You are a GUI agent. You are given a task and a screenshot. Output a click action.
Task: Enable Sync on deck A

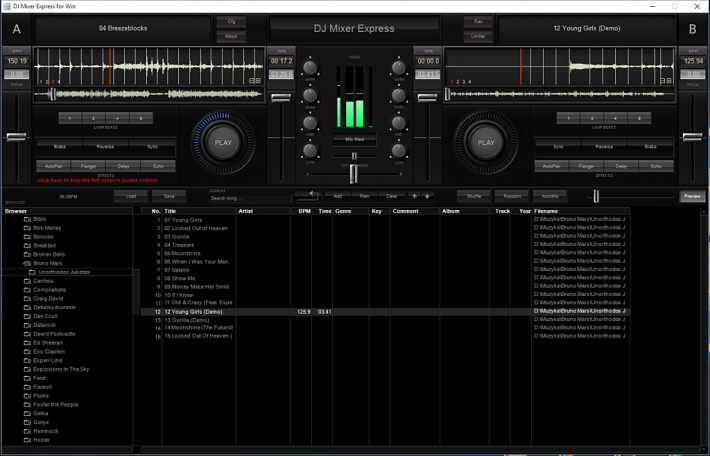[152, 147]
